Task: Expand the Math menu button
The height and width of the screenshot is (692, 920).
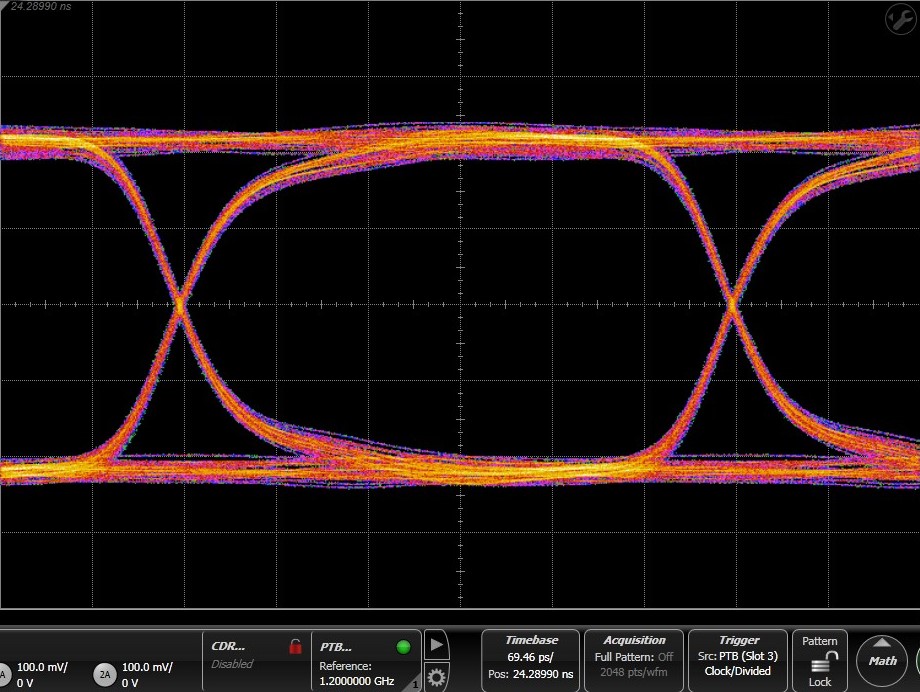Action: [x=882, y=659]
